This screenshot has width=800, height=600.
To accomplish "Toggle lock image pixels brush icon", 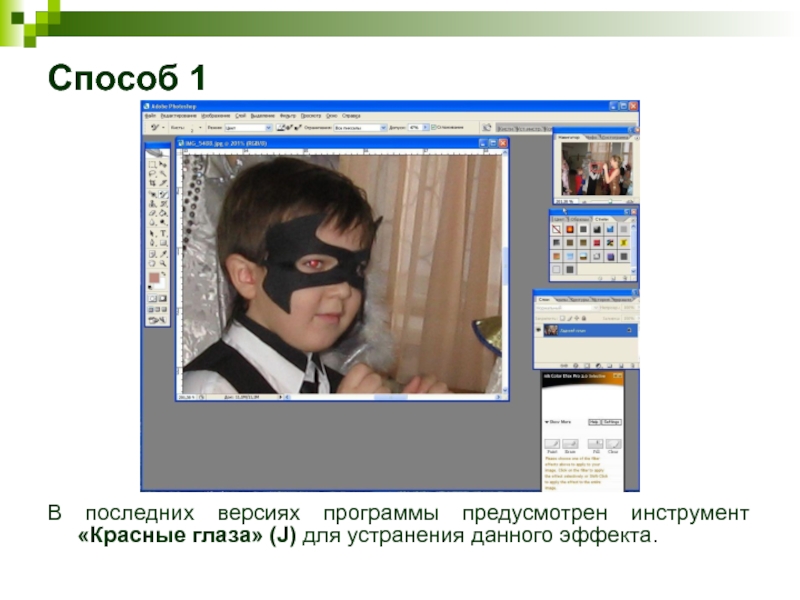I will click(x=570, y=318).
